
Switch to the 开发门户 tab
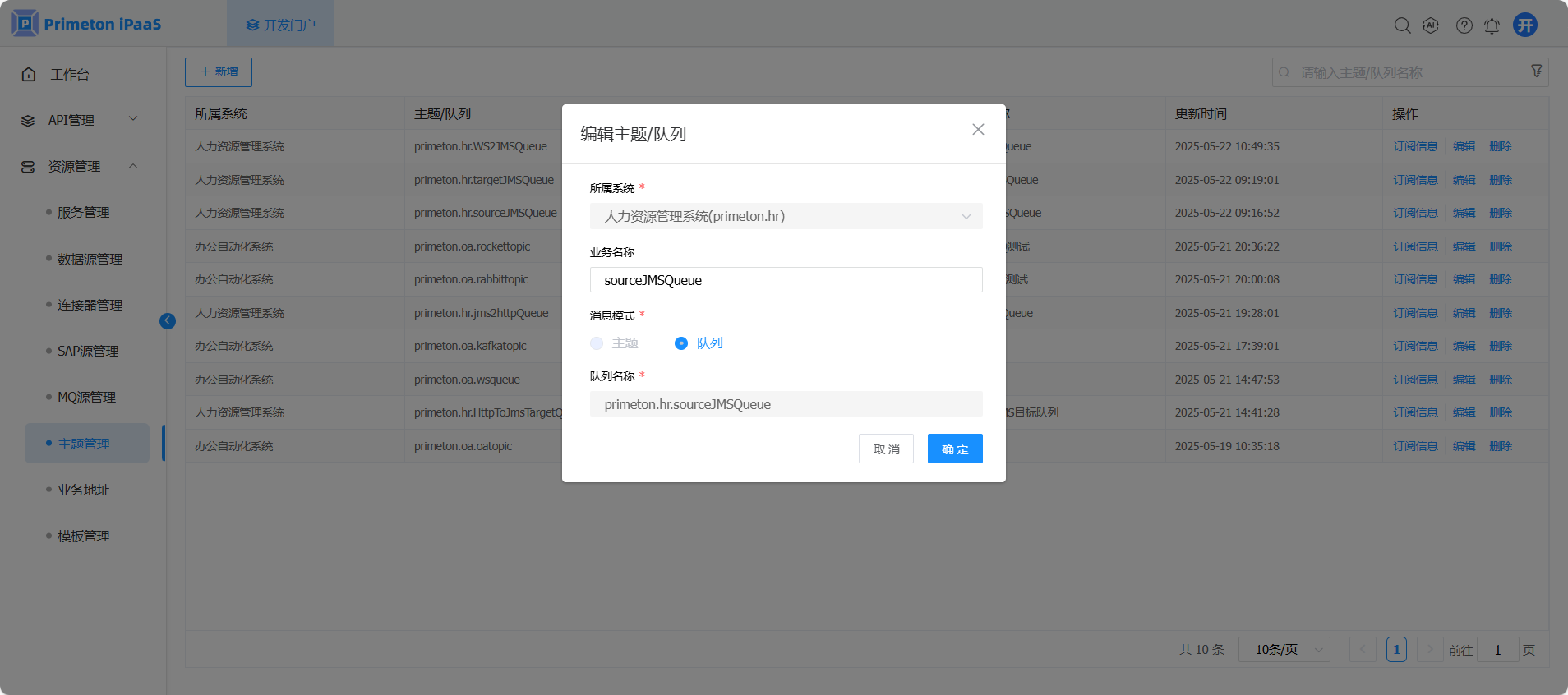click(x=281, y=25)
